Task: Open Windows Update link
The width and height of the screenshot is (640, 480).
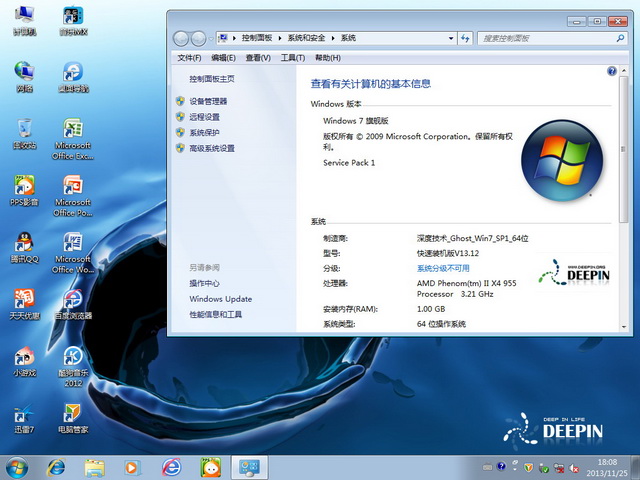Action: [x=220, y=299]
